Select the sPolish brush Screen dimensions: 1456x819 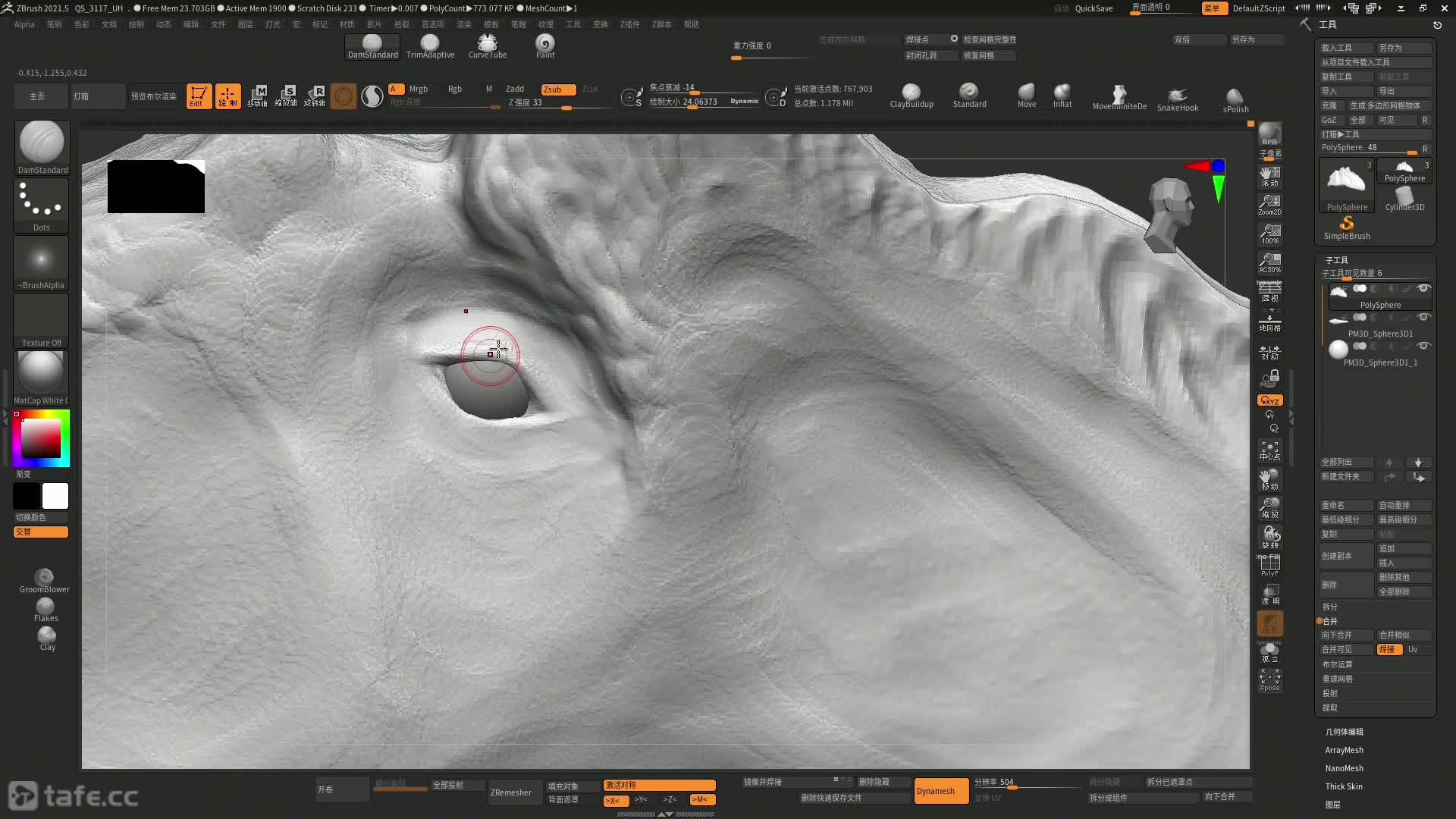[1235, 99]
